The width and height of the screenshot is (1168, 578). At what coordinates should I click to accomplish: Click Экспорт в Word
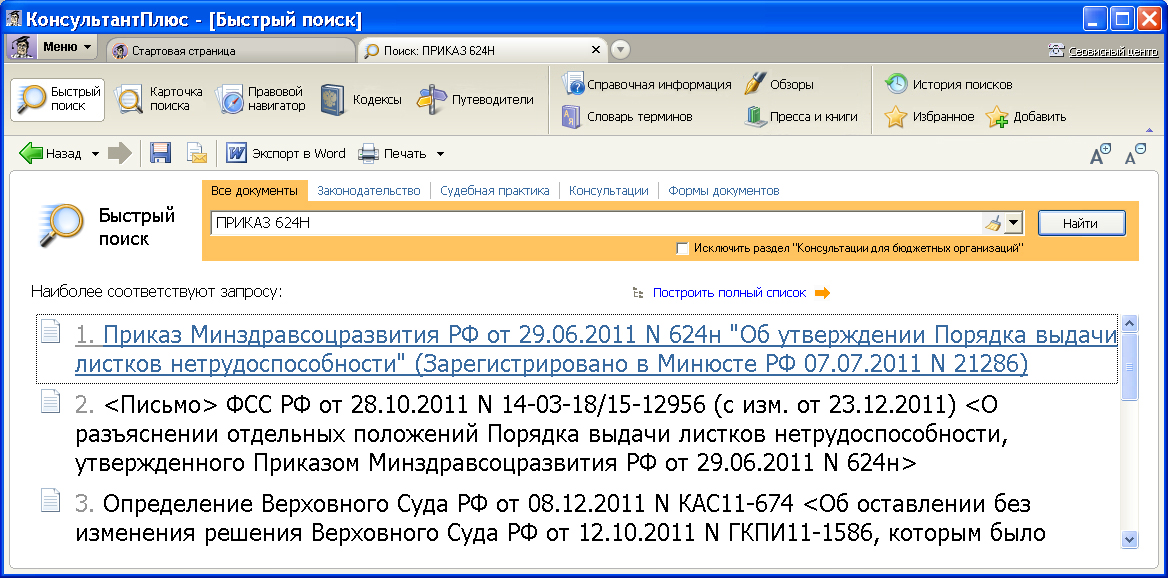coord(286,153)
